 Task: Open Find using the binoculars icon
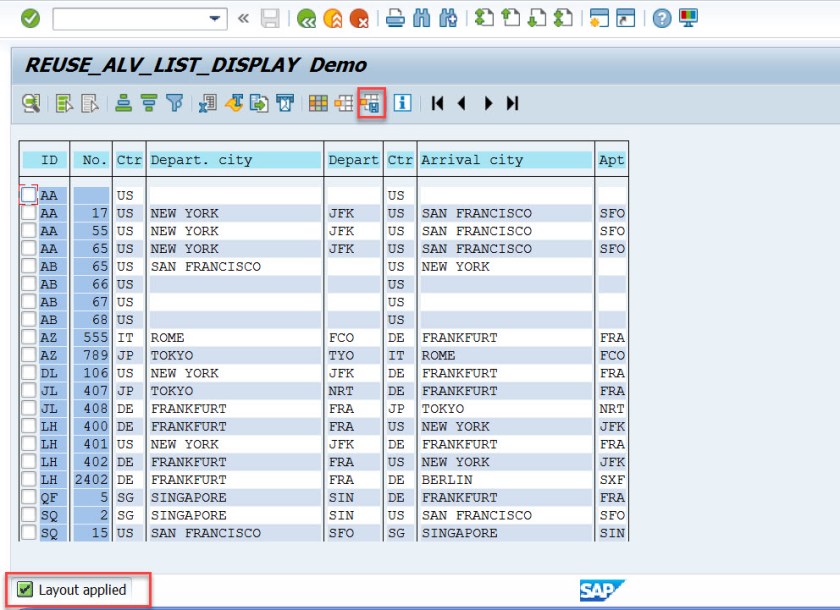422,19
